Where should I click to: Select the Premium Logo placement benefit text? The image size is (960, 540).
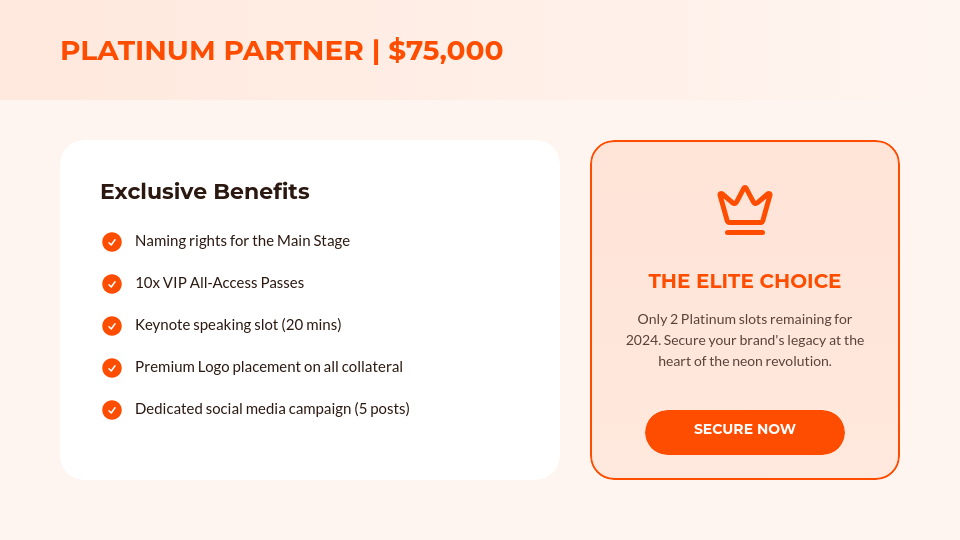268,367
